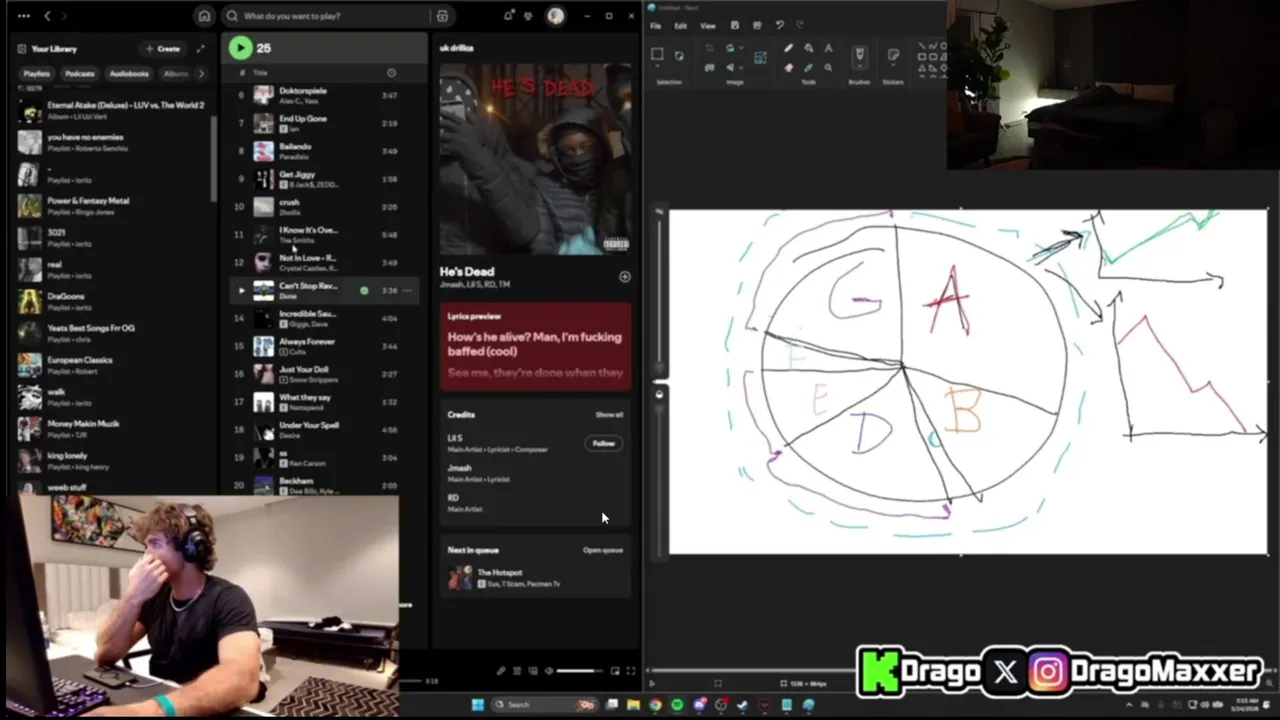Select track Just Your Doll
Image resolution: width=1280 pixels, height=720 pixels.
[x=326, y=374]
